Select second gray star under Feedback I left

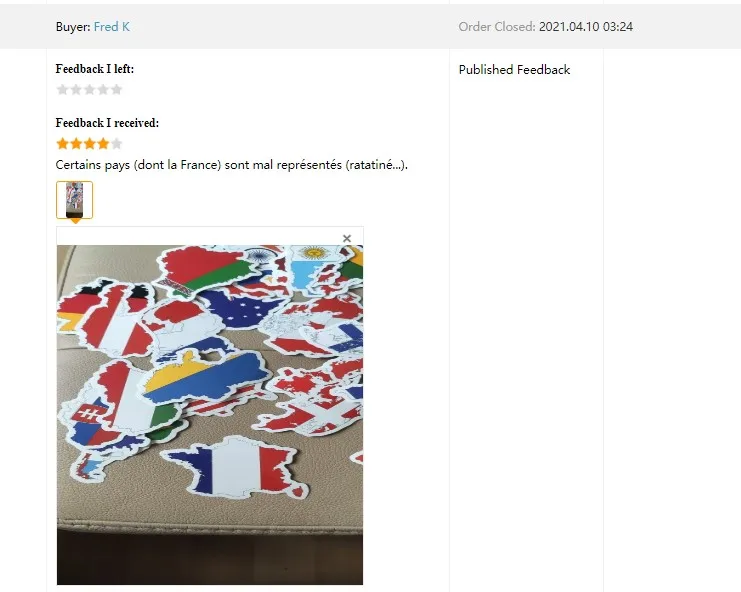pyautogui.click(x=76, y=90)
